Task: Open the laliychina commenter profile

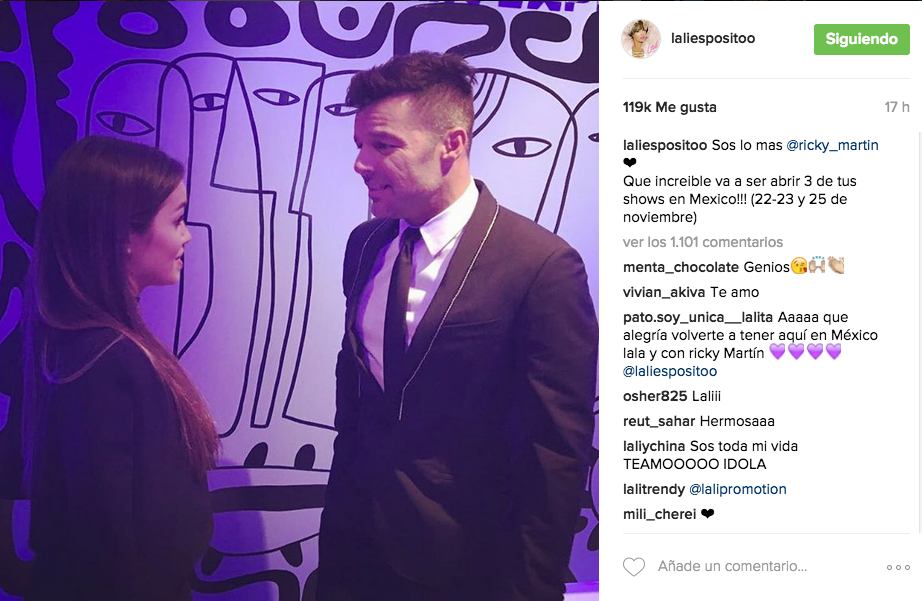Action: 654,446
